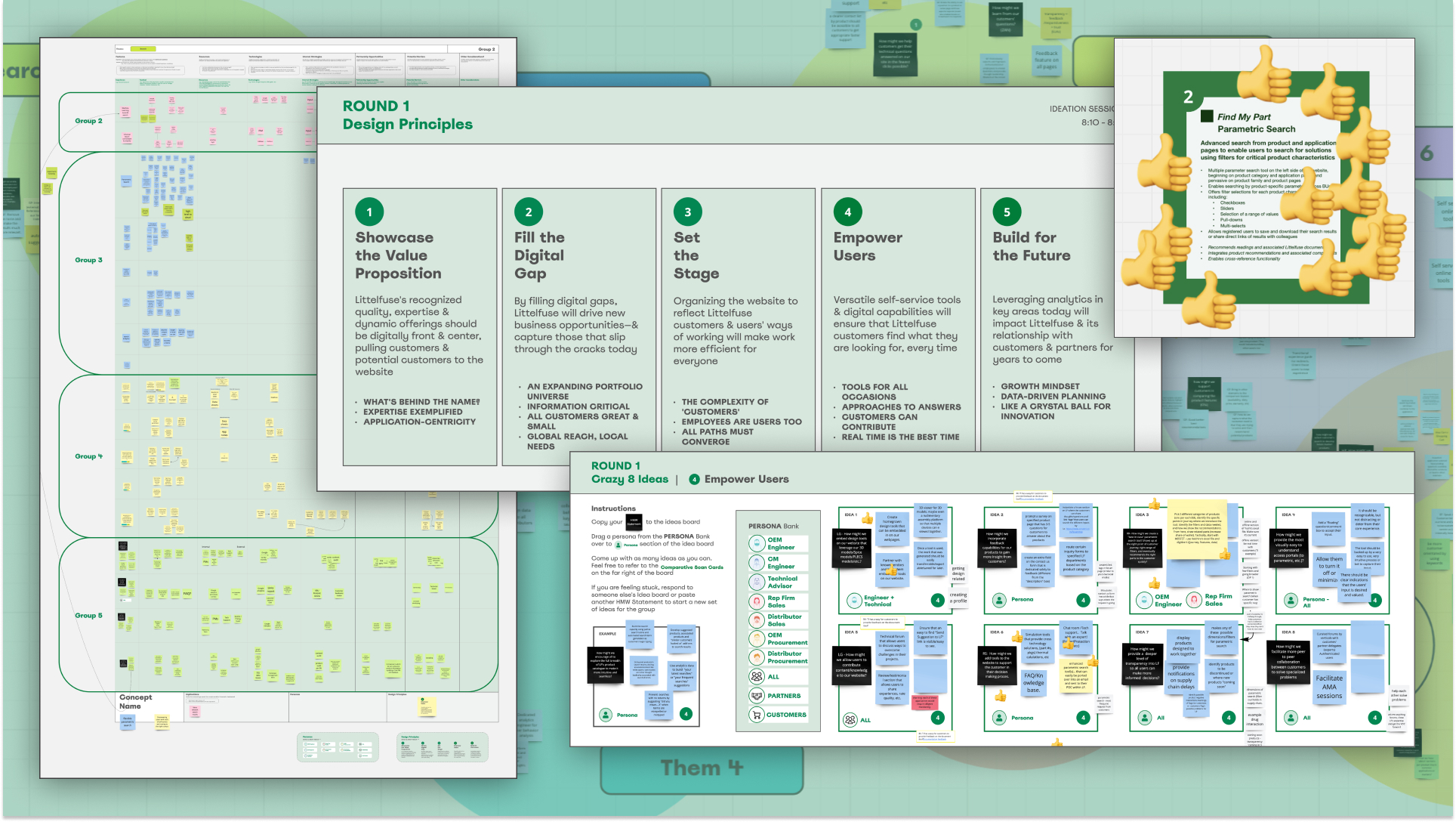1456x822 pixels.
Task: Click the CUSTOMERS shopping cart icon
Action: coord(757,715)
